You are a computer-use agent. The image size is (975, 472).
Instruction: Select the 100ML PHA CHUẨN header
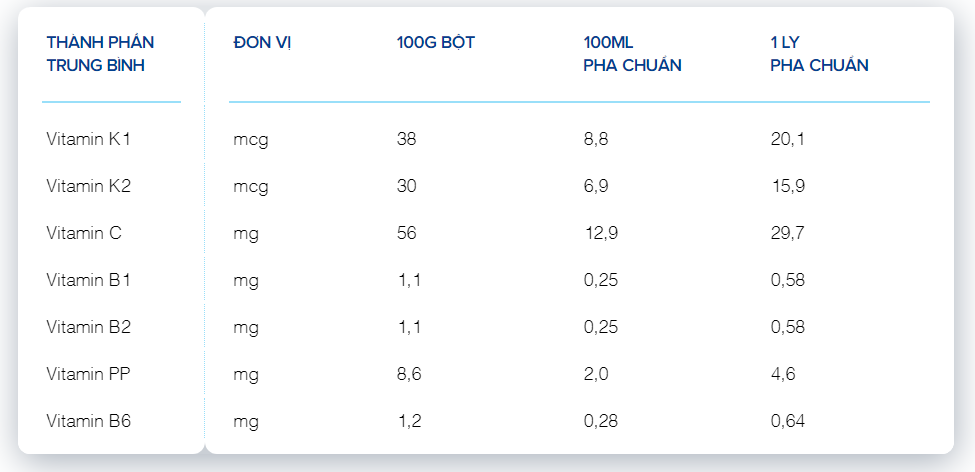632,54
